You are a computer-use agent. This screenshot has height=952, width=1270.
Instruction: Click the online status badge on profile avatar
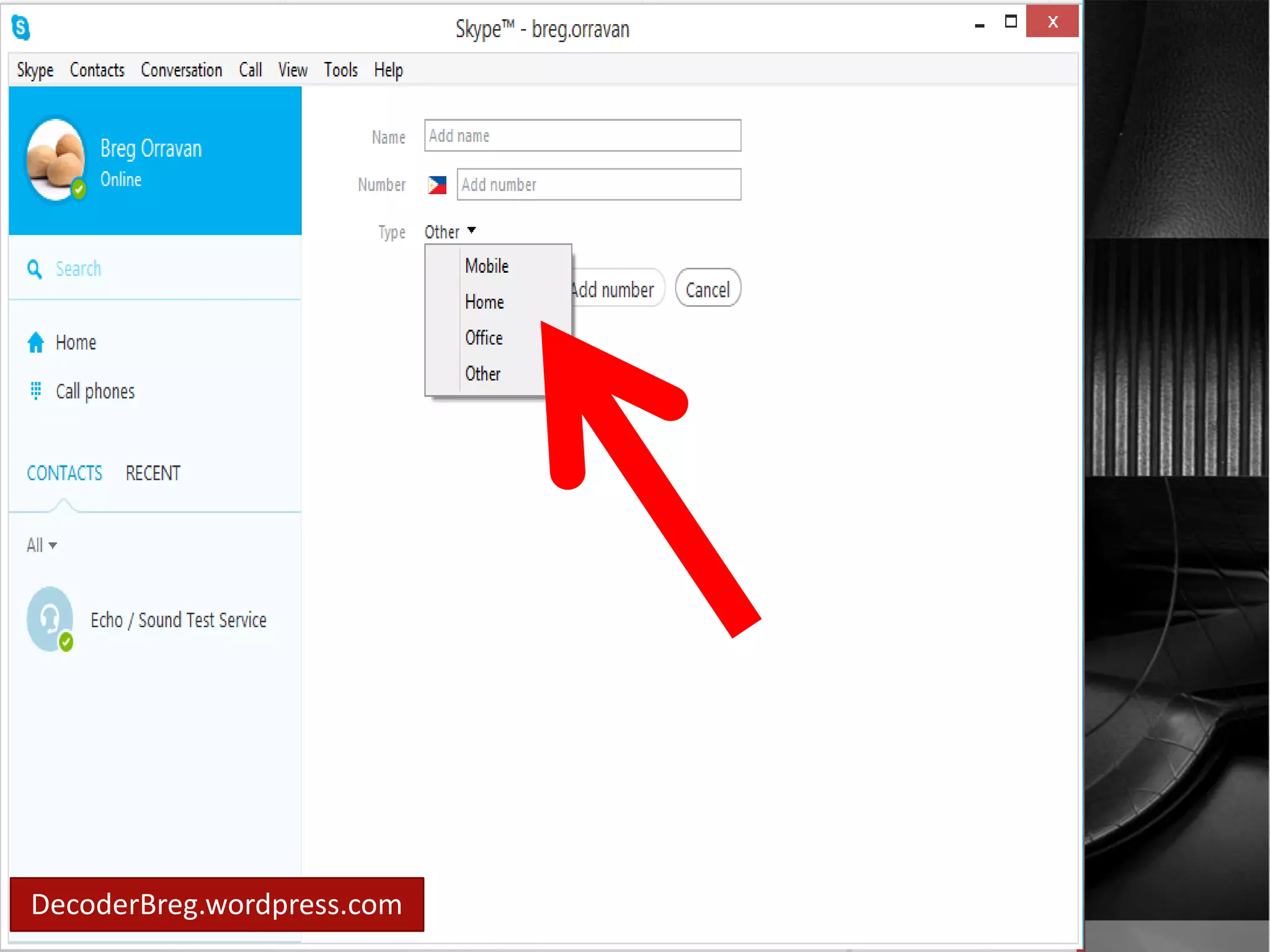[x=79, y=188]
